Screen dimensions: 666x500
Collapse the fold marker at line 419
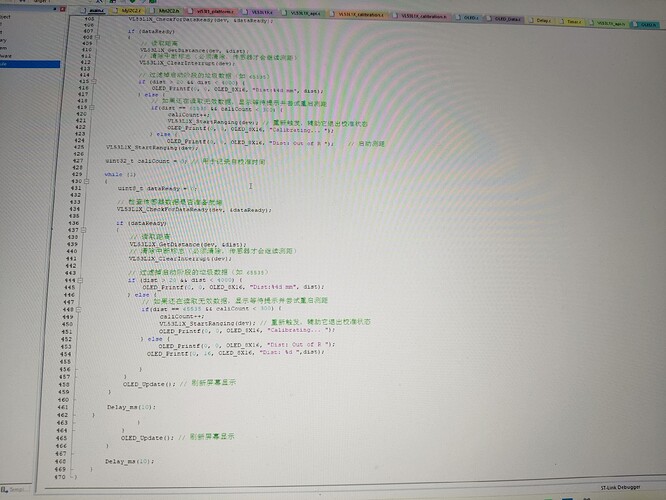pyautogui.click(x=92, y=107)
